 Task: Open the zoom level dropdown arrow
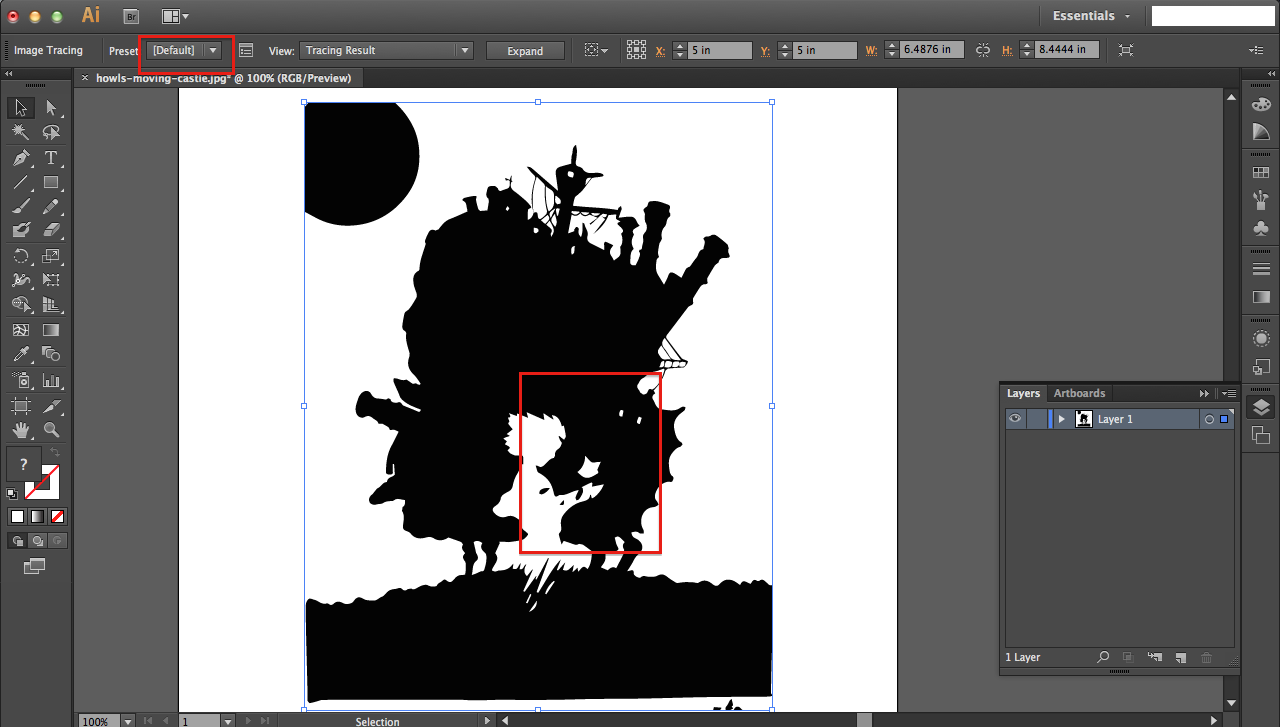[x=128, y=721]
